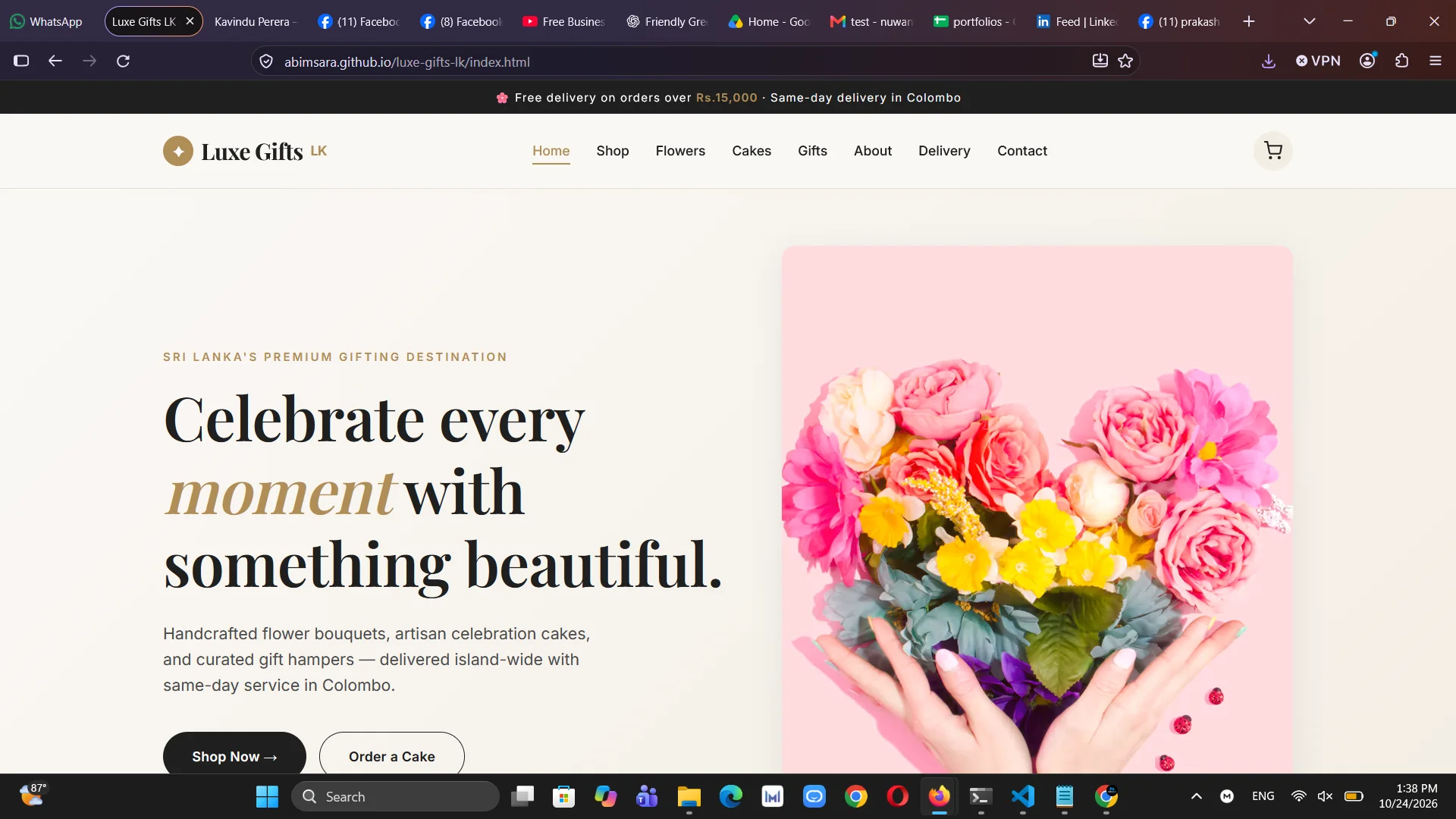Bookmark this page with the star icon
This screenshot has width=1456, height=819.
click(1125, 61)
